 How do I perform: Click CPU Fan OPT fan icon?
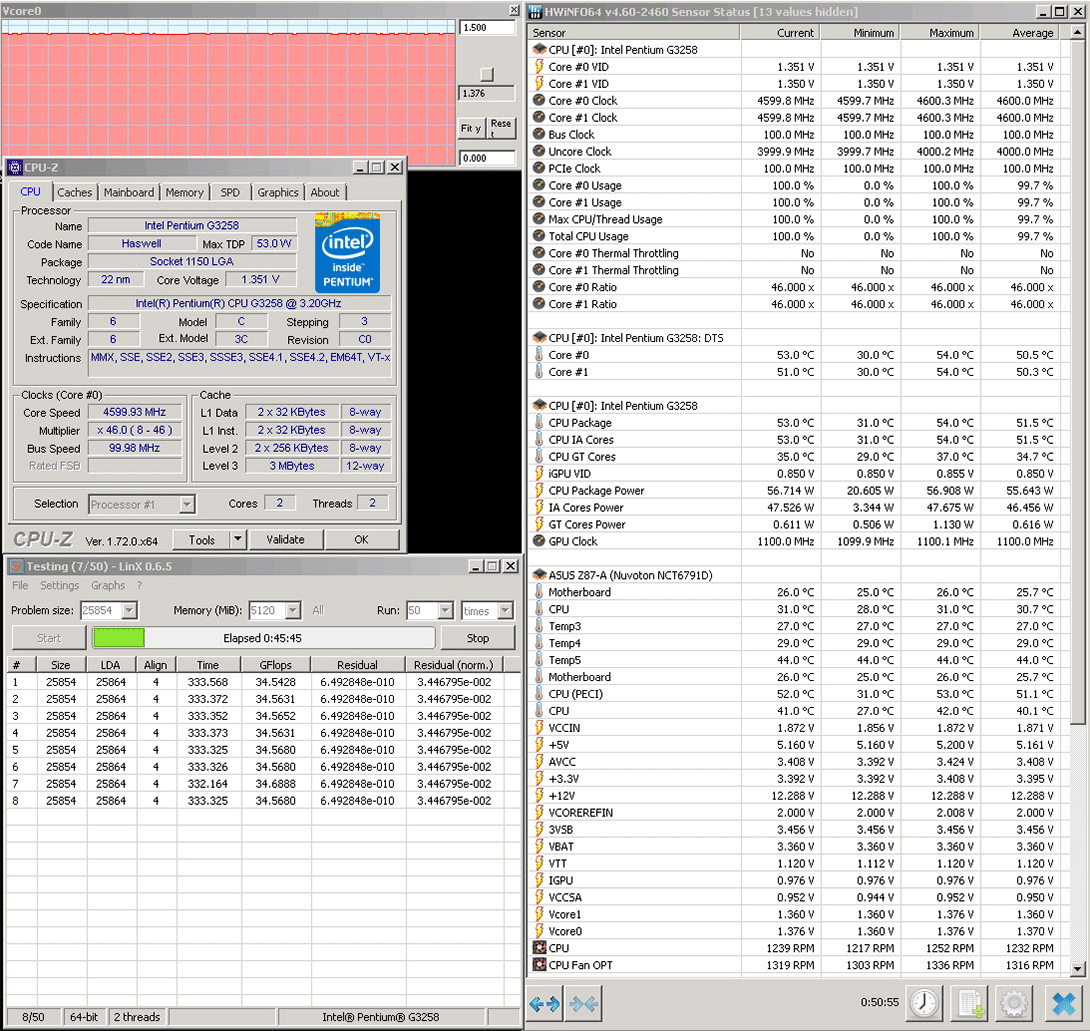[x=539, y=964]
